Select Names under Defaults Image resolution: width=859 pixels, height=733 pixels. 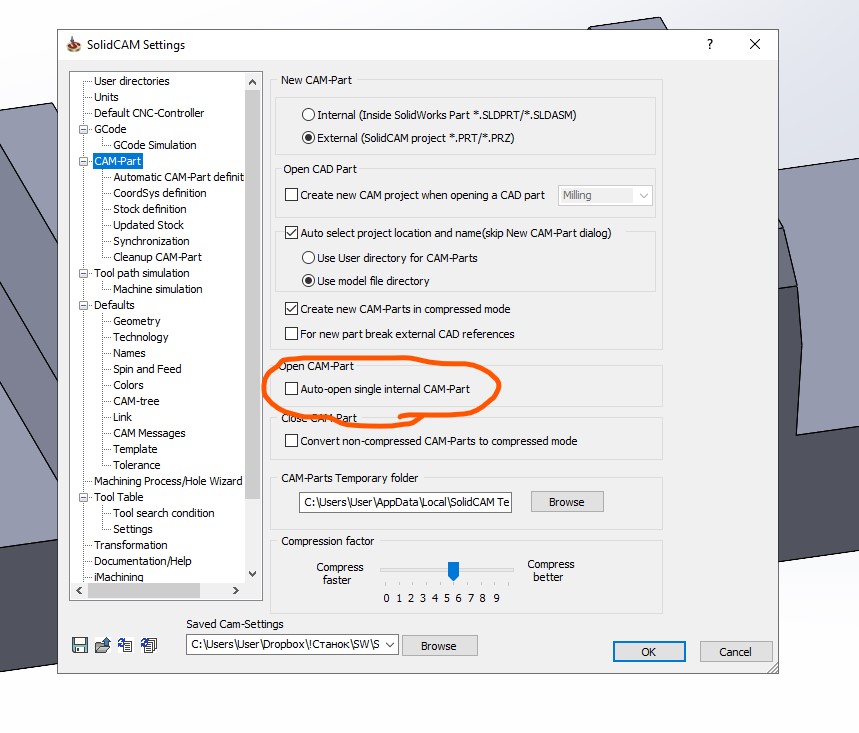(129, 353)
